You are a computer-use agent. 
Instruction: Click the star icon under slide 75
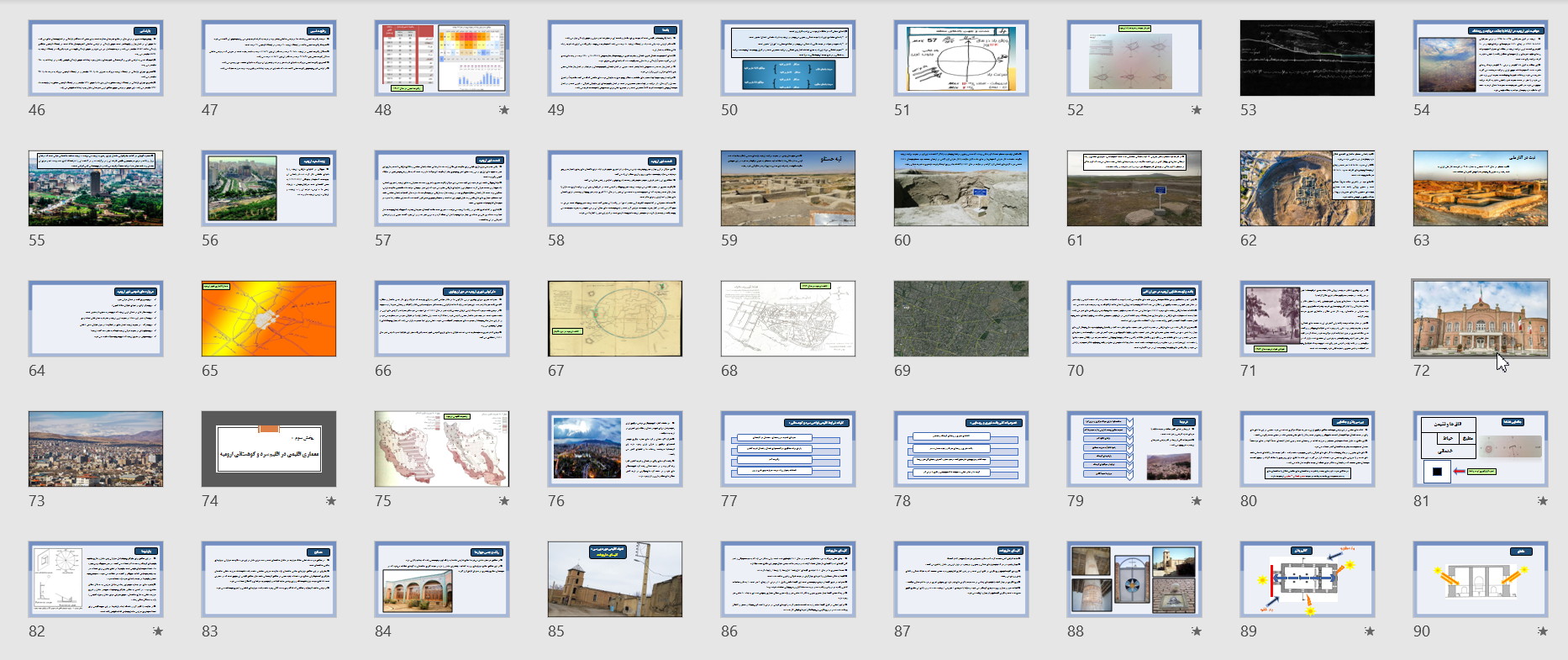tap(503, 501)
